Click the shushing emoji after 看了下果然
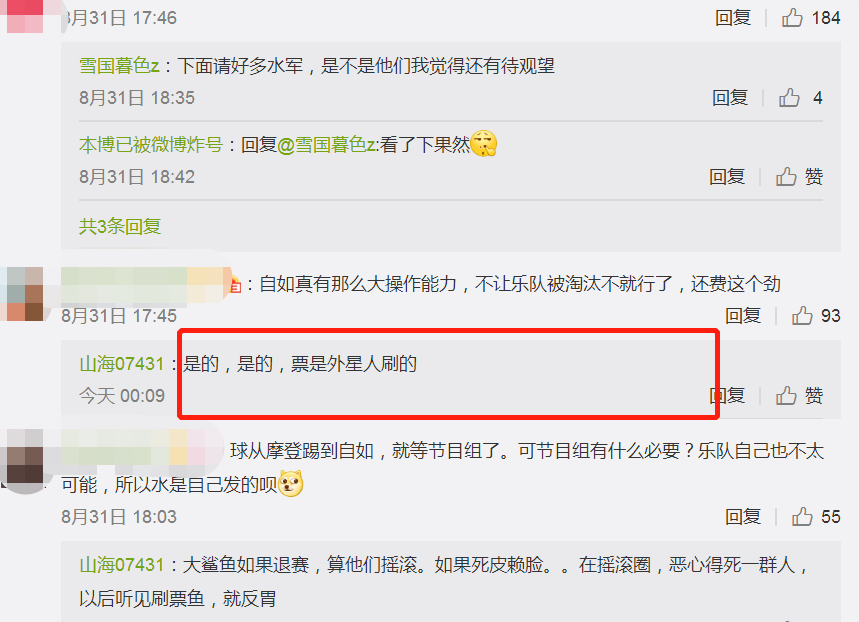859x622 pixels. pyautogui.click(x=484, y=144)
